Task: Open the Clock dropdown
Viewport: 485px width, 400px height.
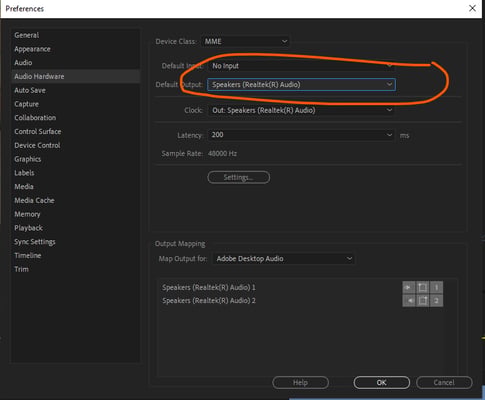Action: tap(301, 110)
